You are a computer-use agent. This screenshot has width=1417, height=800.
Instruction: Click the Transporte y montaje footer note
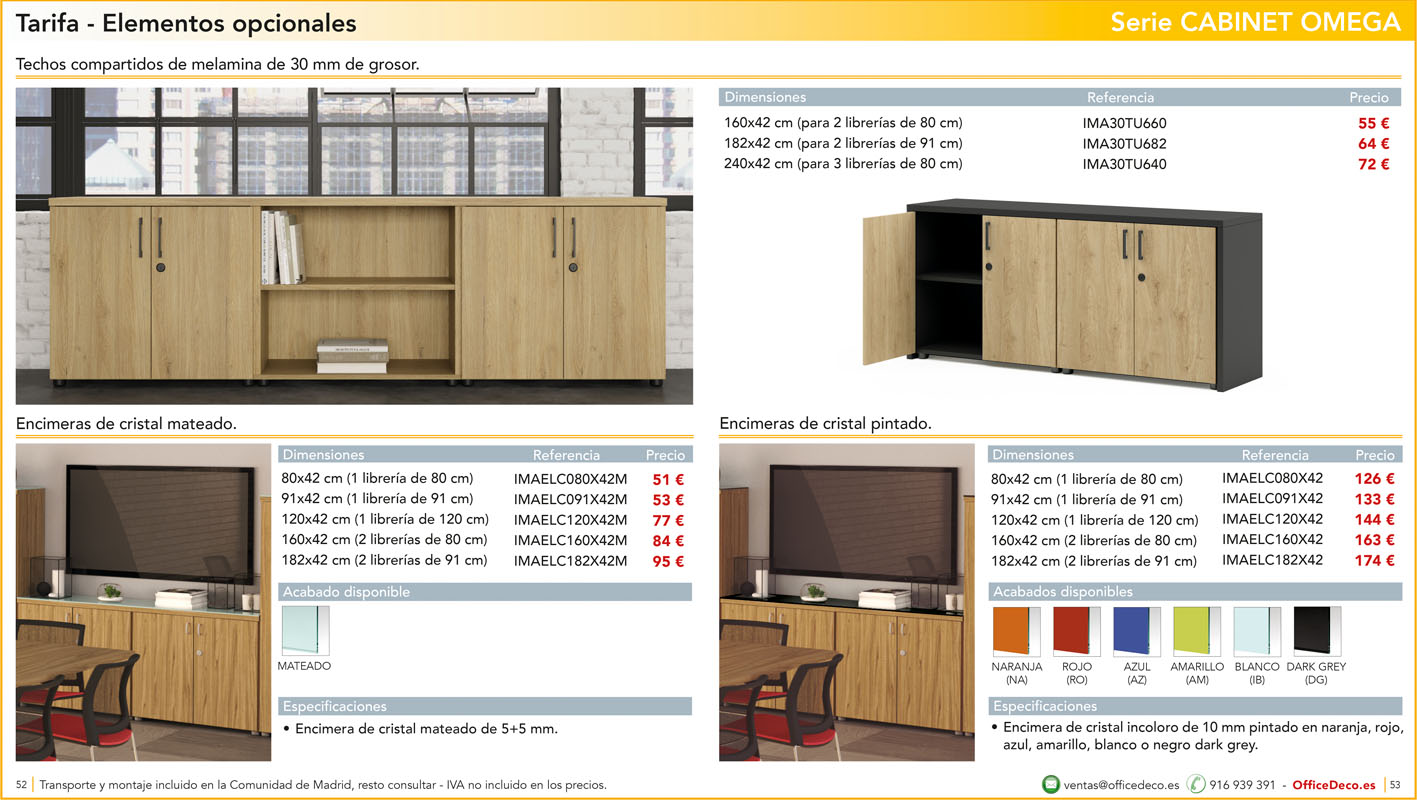(x=323, y=785)
